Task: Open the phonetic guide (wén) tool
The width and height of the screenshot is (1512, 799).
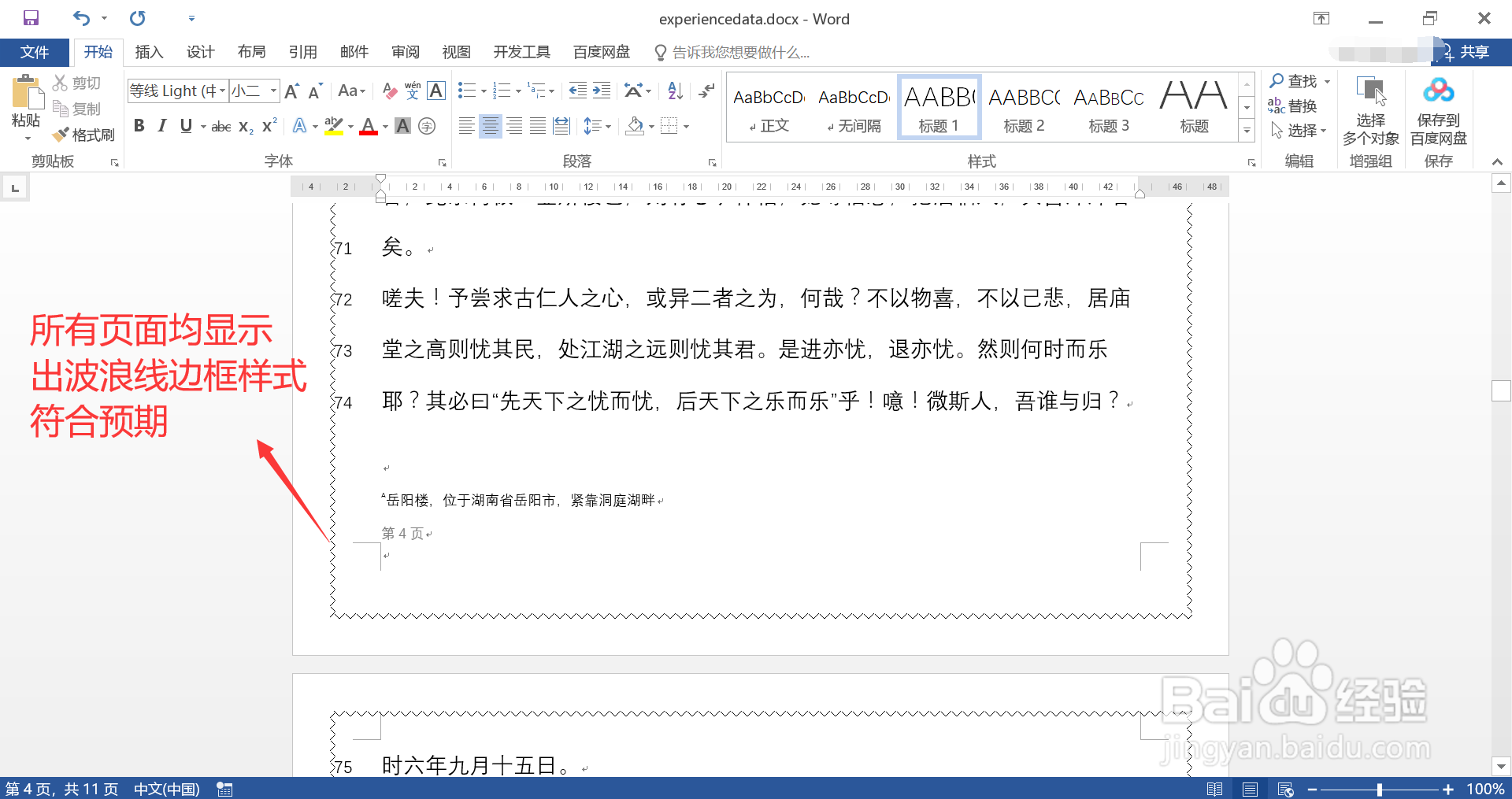Action: tap(413, 91)
